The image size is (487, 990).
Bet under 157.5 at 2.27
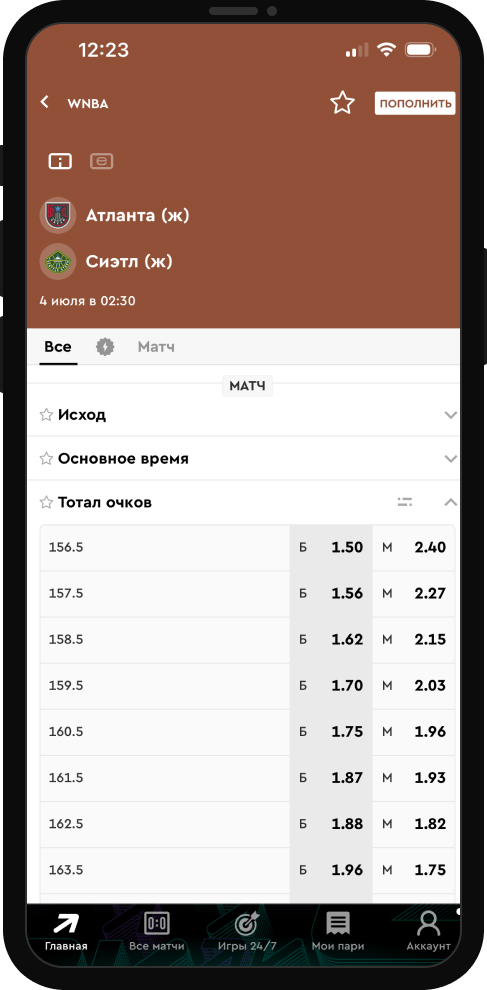coord(414,593)
